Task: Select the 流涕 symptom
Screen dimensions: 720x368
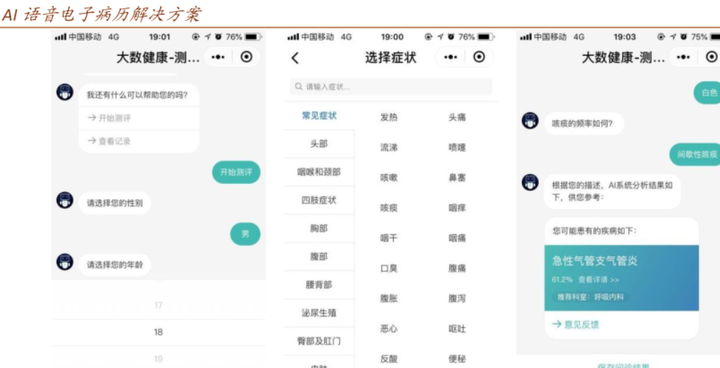Action: tap(389, 147)
